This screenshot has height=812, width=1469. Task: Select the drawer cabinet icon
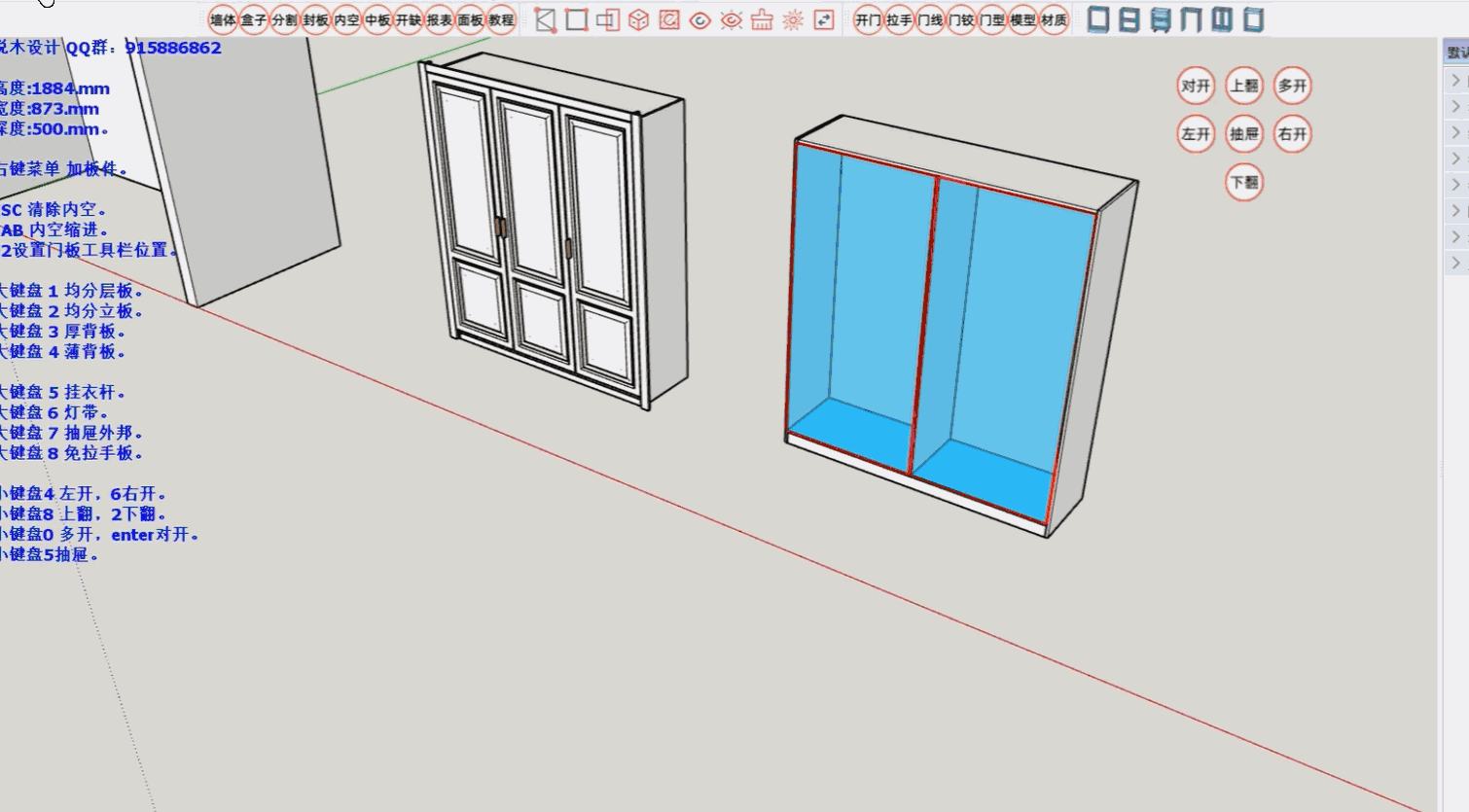[1161, 19]
